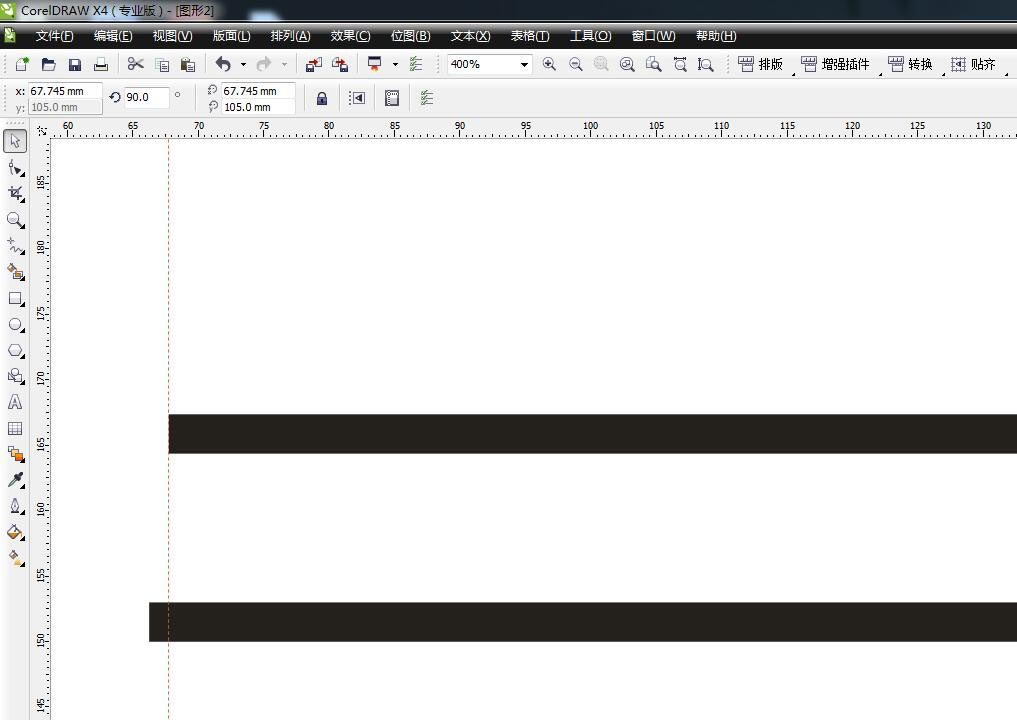Open the zoom level 400% dropdown

[522, 64]
